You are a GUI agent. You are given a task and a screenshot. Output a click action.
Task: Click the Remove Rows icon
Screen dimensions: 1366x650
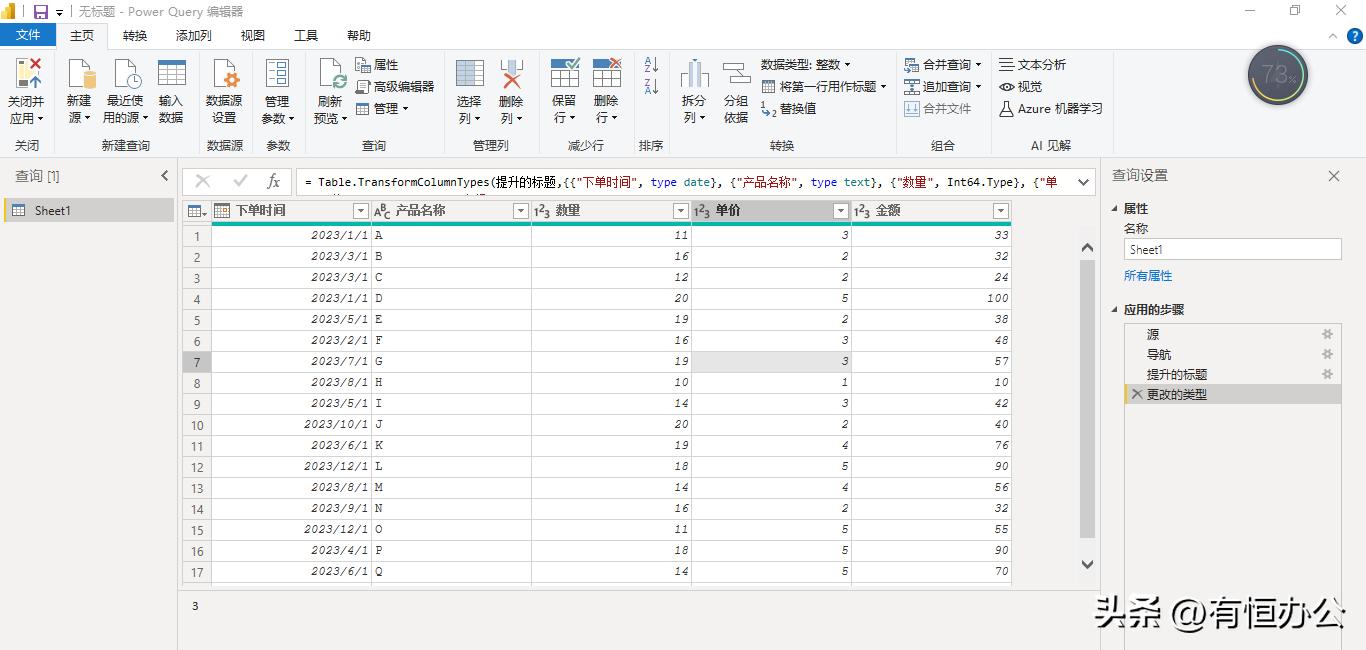(606, 88)
